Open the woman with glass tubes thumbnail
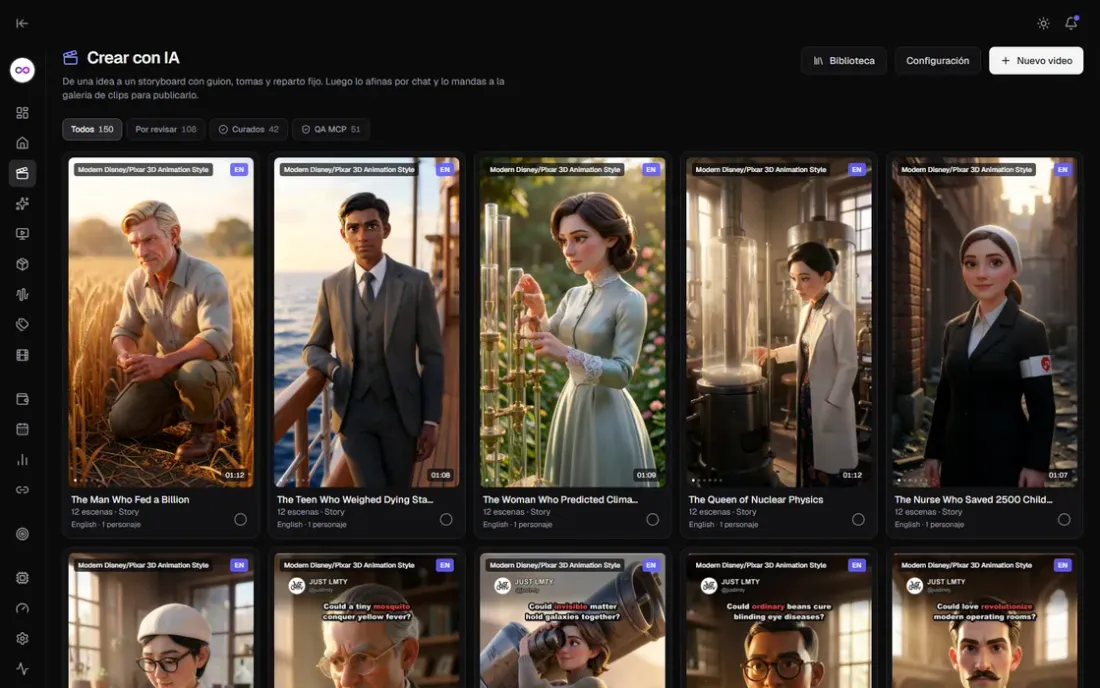 coord(572,322)
